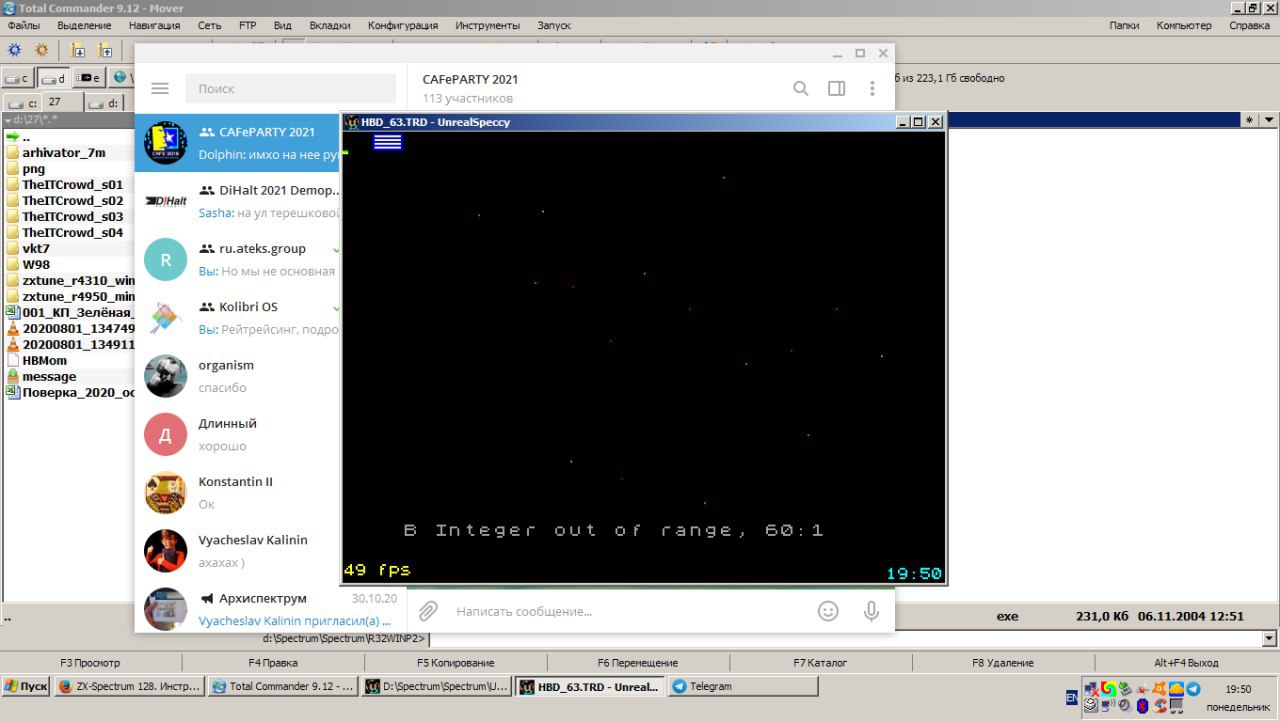Viewport: 1280px width, 722px height.
Task: Click CCleaner icon in system tray
Action: (1160, 706)
